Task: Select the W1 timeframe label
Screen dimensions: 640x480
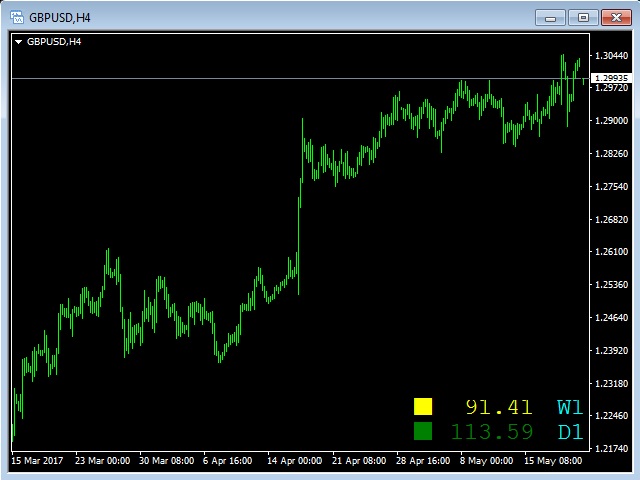Action: pos(570,407)
